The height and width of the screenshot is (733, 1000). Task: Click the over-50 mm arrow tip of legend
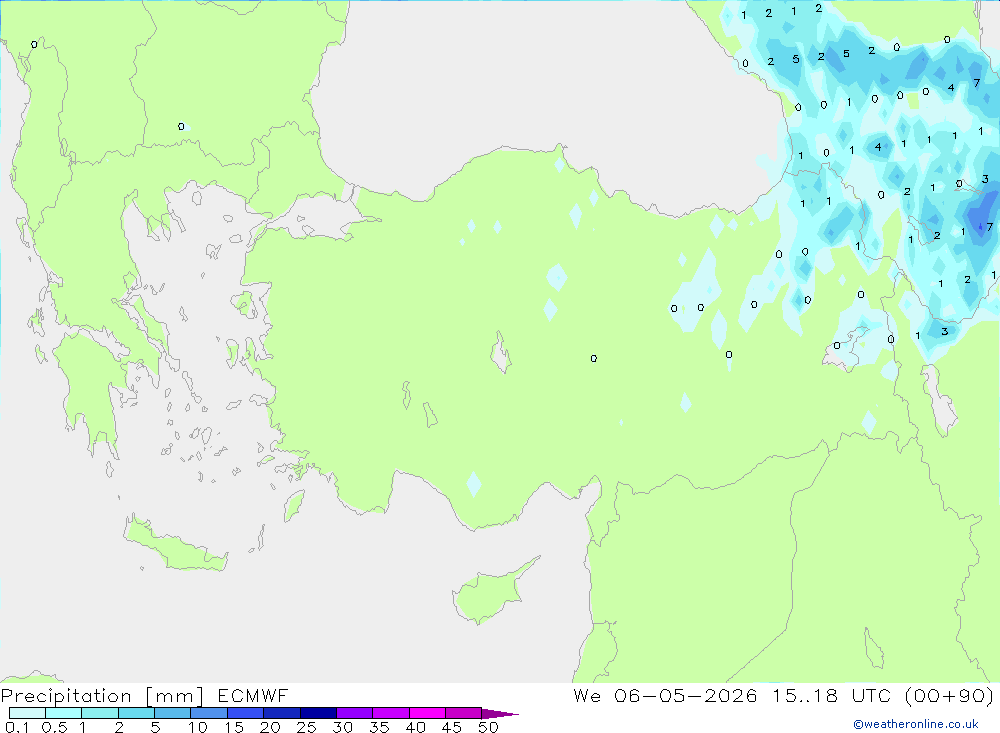pos(500,714)
